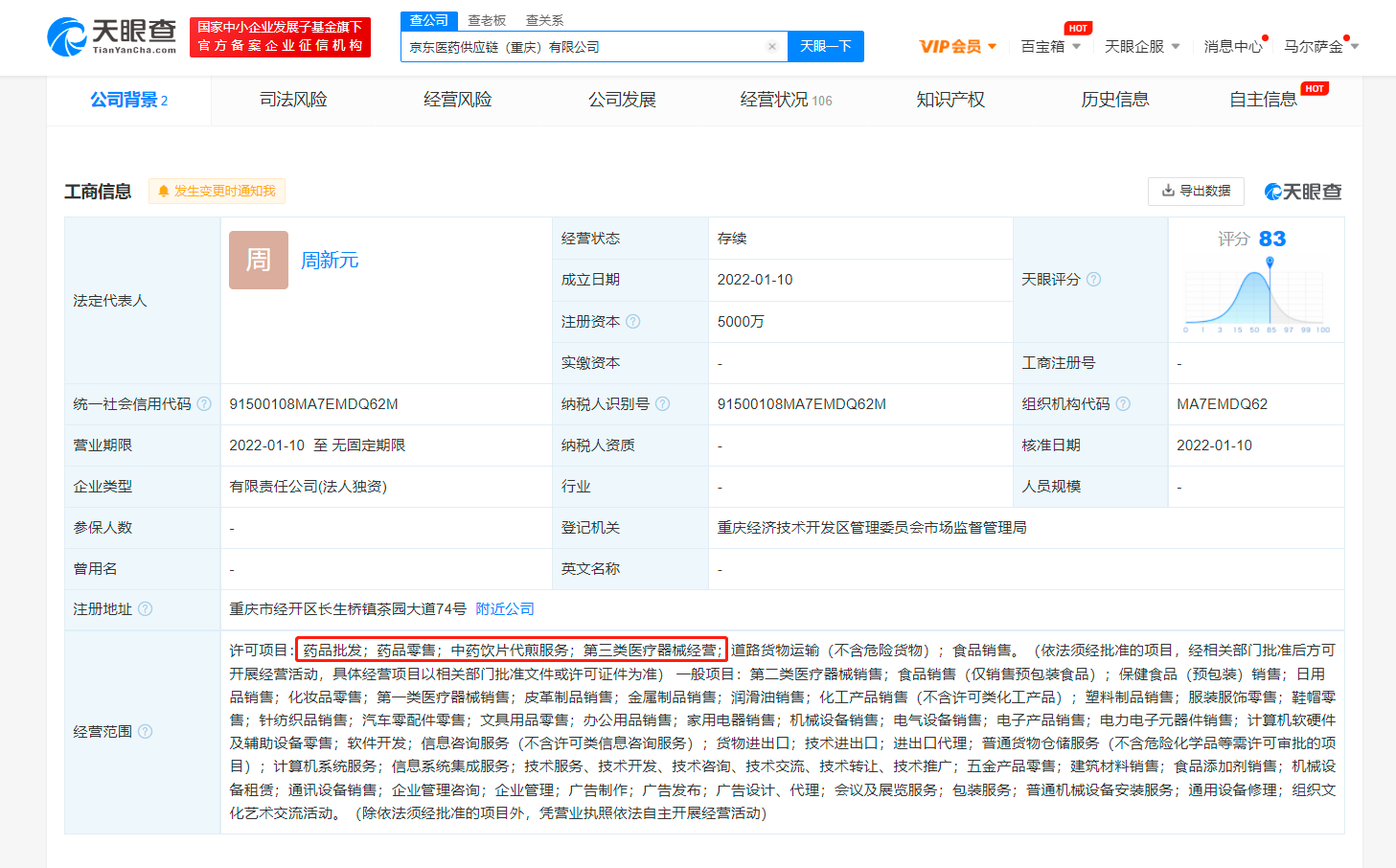The image size is (1396, 868).
Task: Click help icon beside 天眼评分
Action: (x=1094, y=280)
